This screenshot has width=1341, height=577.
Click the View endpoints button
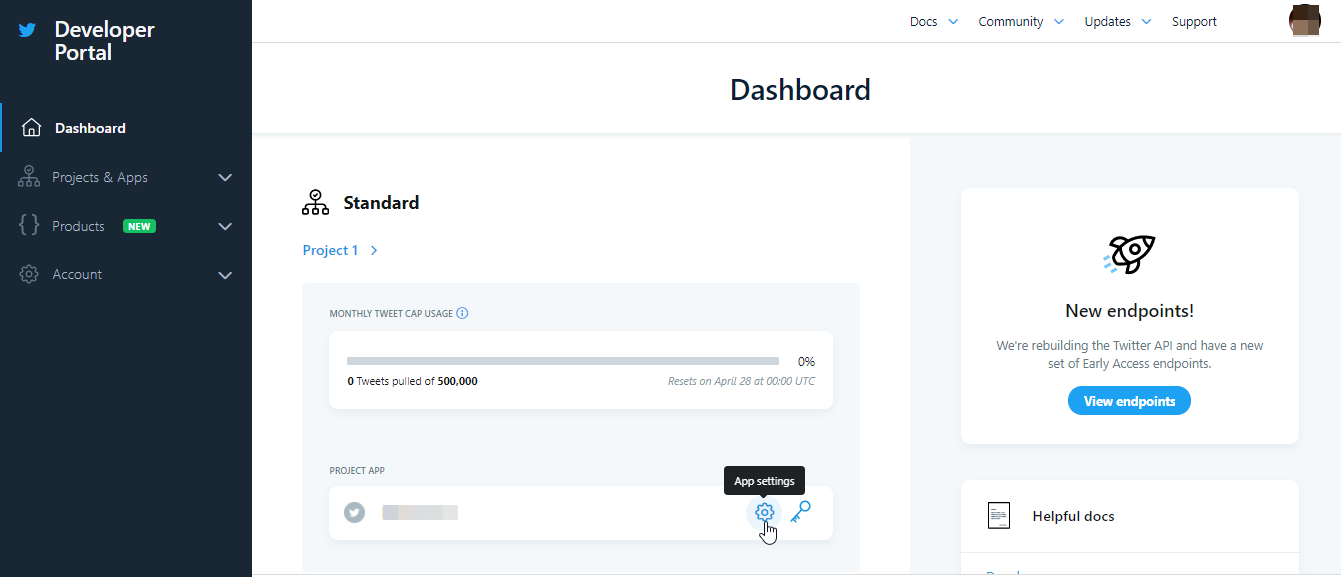click(1129, 401)
